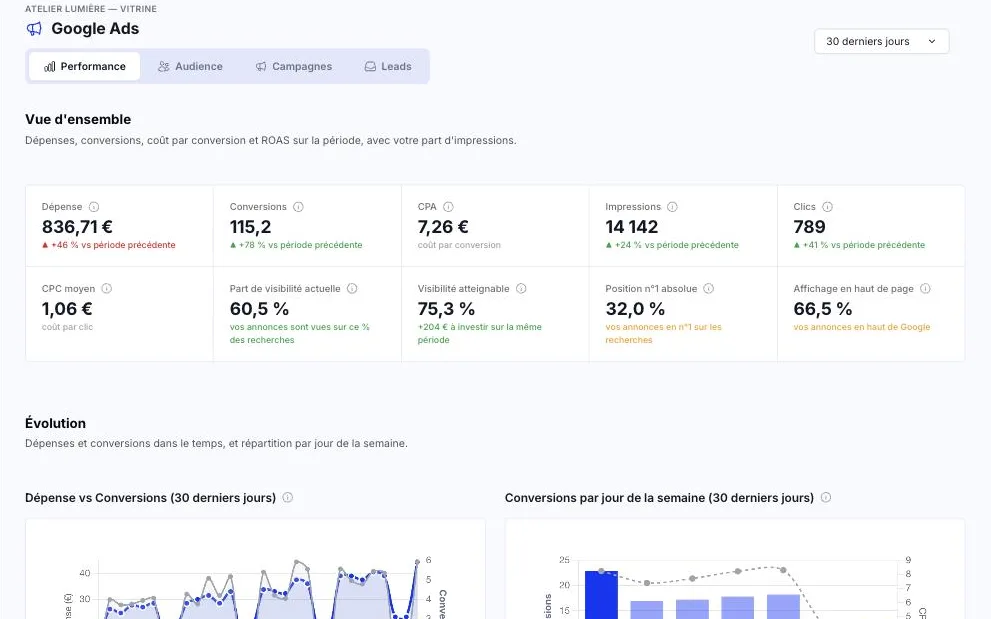Viewport: 991px width, 619px height.
Task: Click the 1,06 € average CPC value
Action: pyautogui.click(x=67, y=309)
